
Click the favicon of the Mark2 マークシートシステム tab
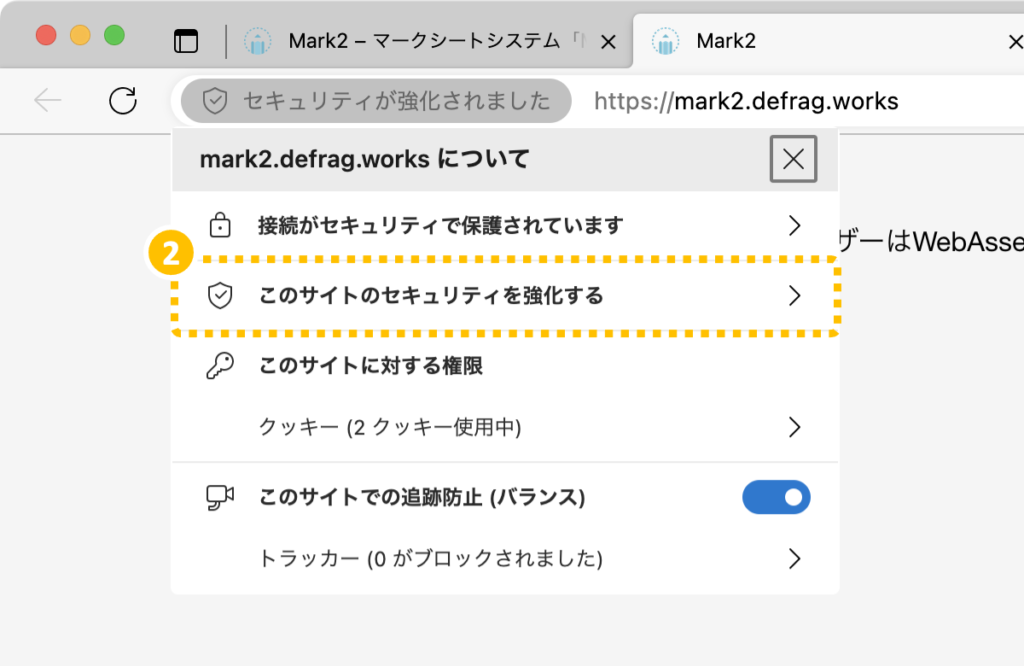tap(258, 41)
